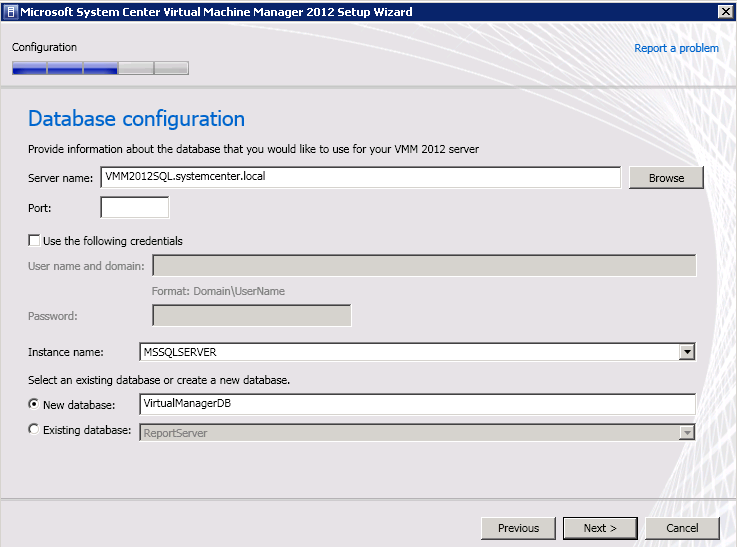Screen dimensions: 737x547
Task: Select the New database radio button
Action: tap(34, 404)
